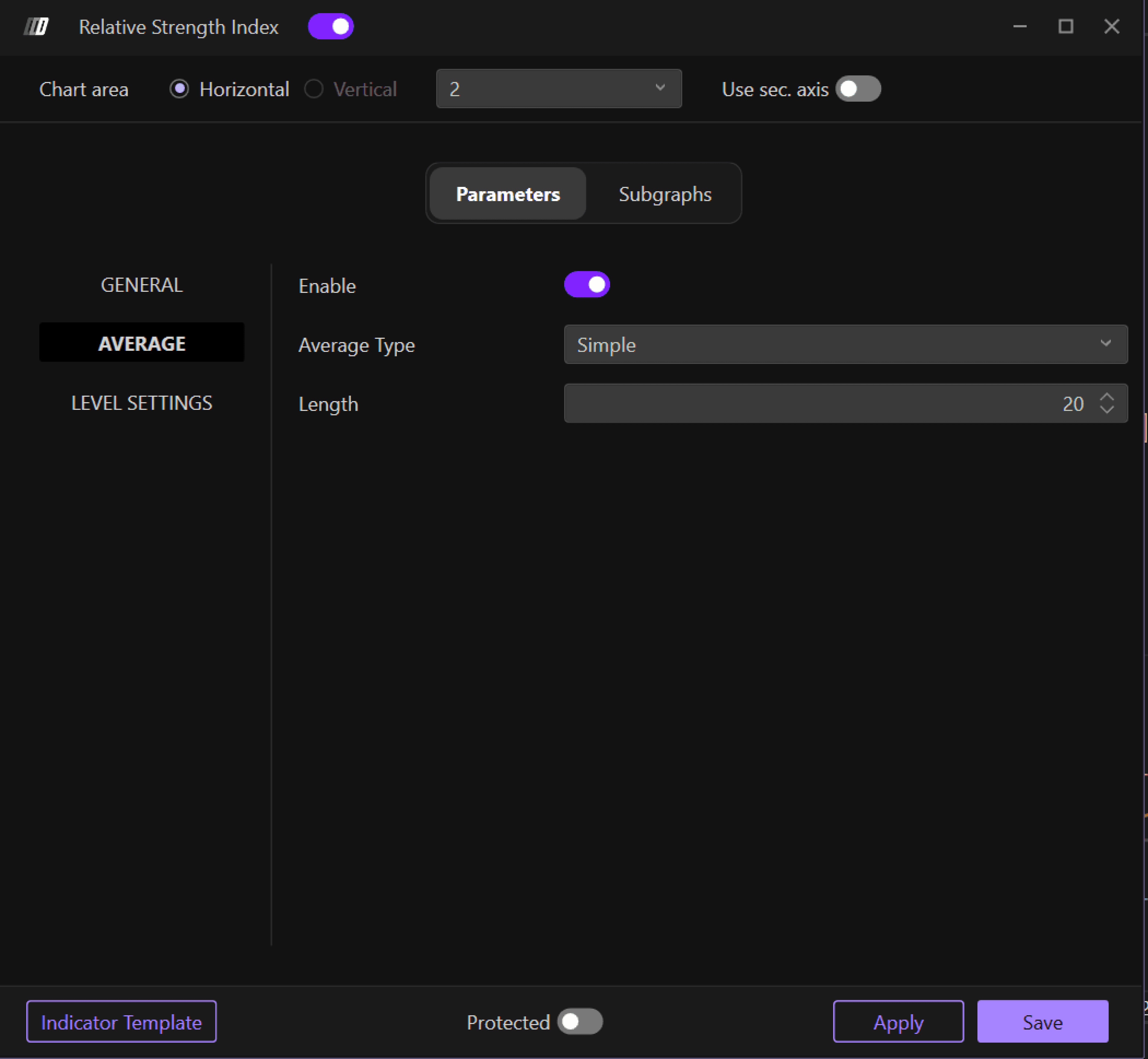Close the indicator settings dialog
Viewport: 1148px width, 1059px height.
click(x=1111, y=26)
